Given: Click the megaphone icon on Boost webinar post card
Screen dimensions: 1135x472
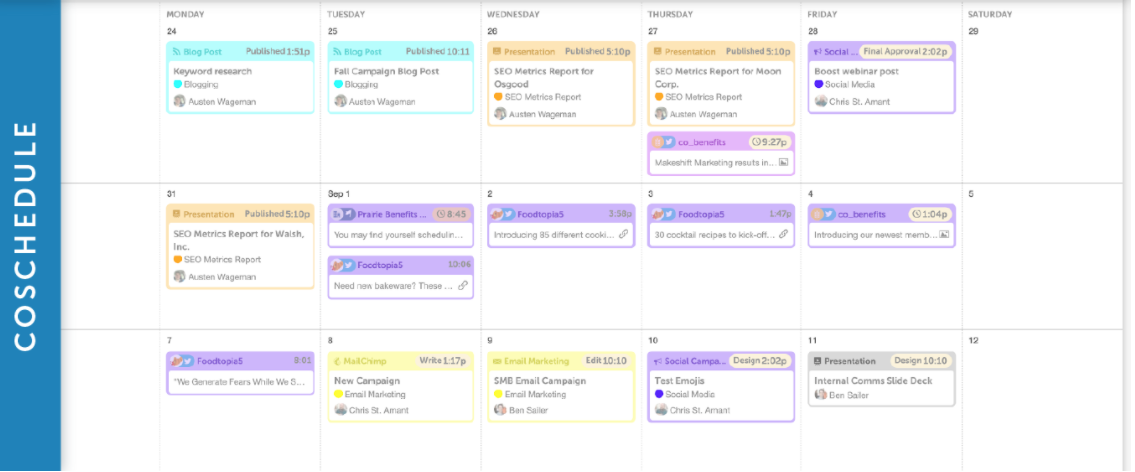Looking at the screenshot, I should point(817,52).
